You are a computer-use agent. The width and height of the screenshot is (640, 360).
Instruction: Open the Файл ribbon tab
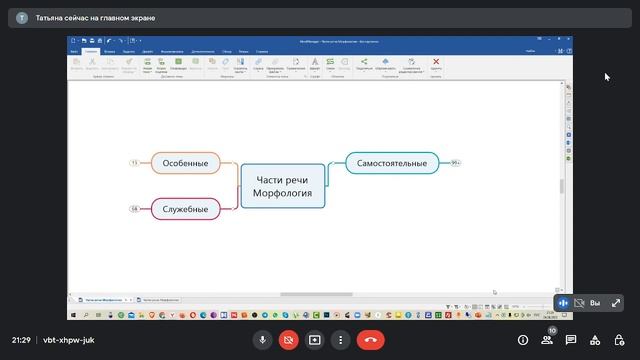(74, 51)
